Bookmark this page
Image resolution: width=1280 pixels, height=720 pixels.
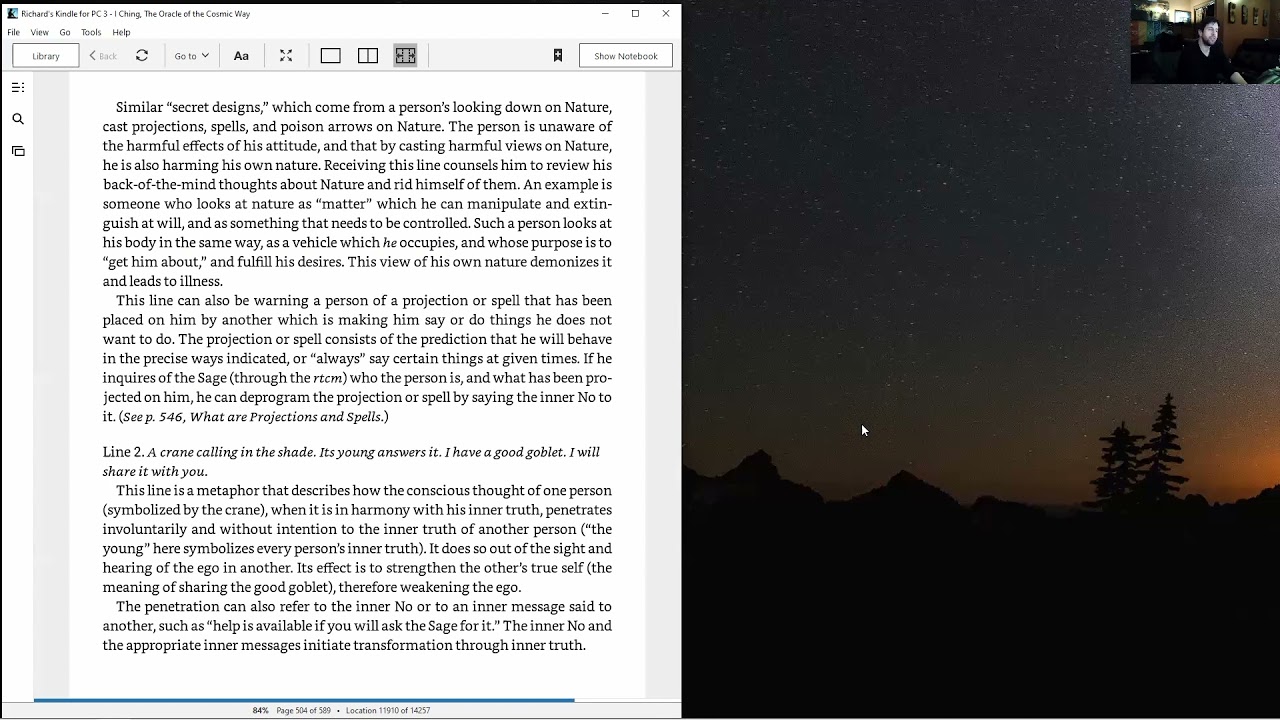(558, 56)
